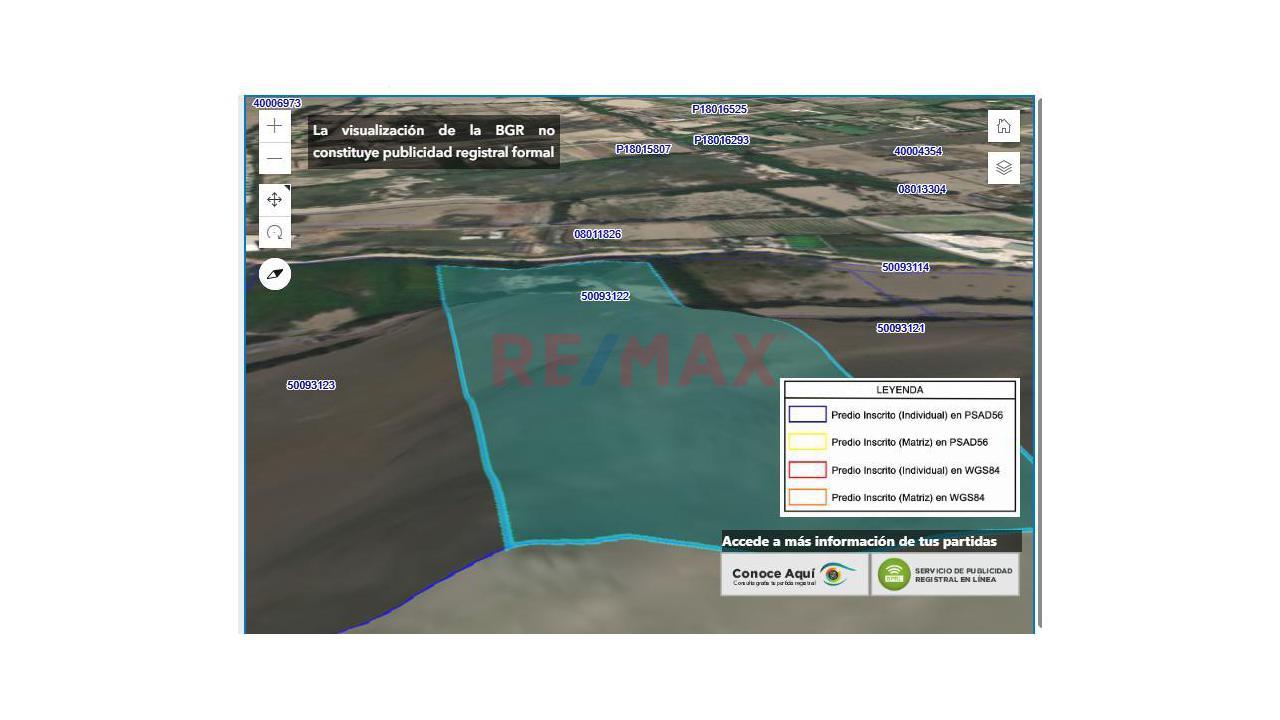Viewport: 1280px width, 720px height.
Task: Click the orange WGS84 matriz legend swatch
Action: [808, 497]
